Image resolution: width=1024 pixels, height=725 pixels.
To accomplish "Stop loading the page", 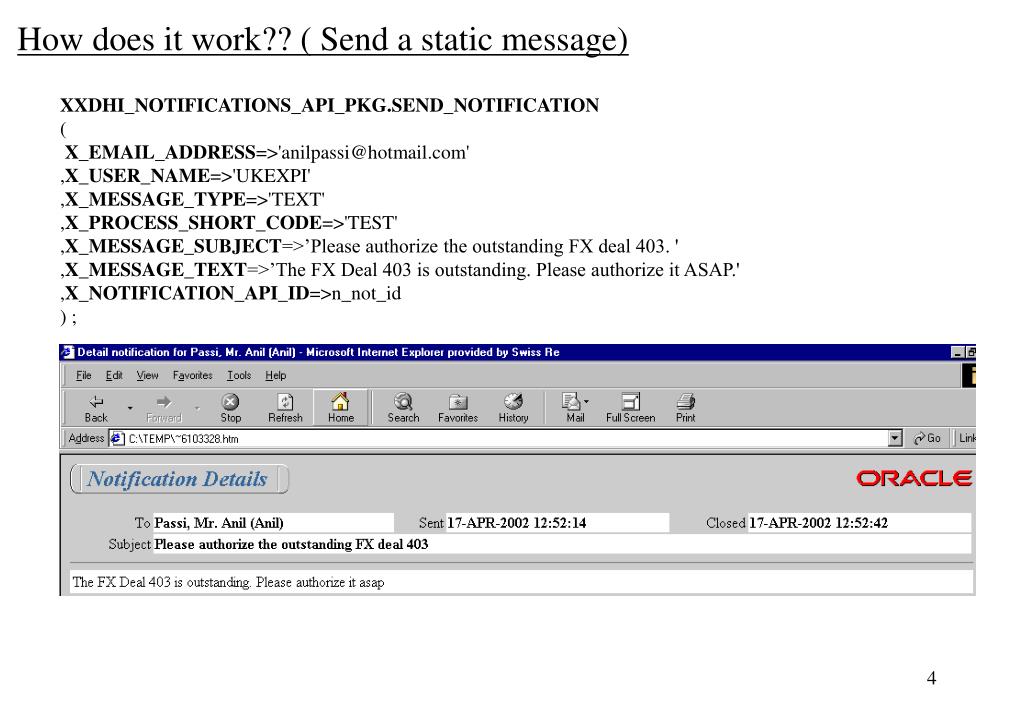I will [x=231, y=408].
